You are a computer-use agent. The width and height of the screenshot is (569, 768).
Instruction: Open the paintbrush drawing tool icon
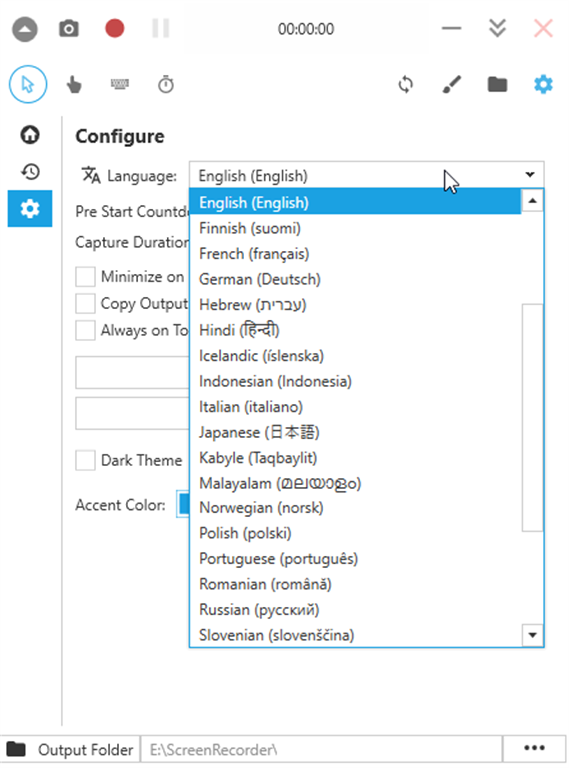(451, 84)
